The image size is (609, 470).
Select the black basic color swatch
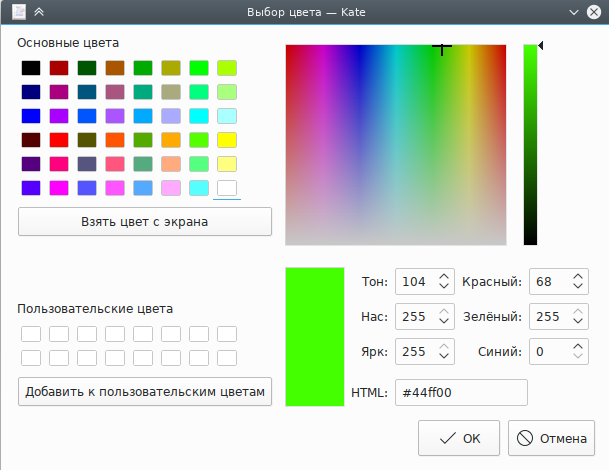click(31, 68)
